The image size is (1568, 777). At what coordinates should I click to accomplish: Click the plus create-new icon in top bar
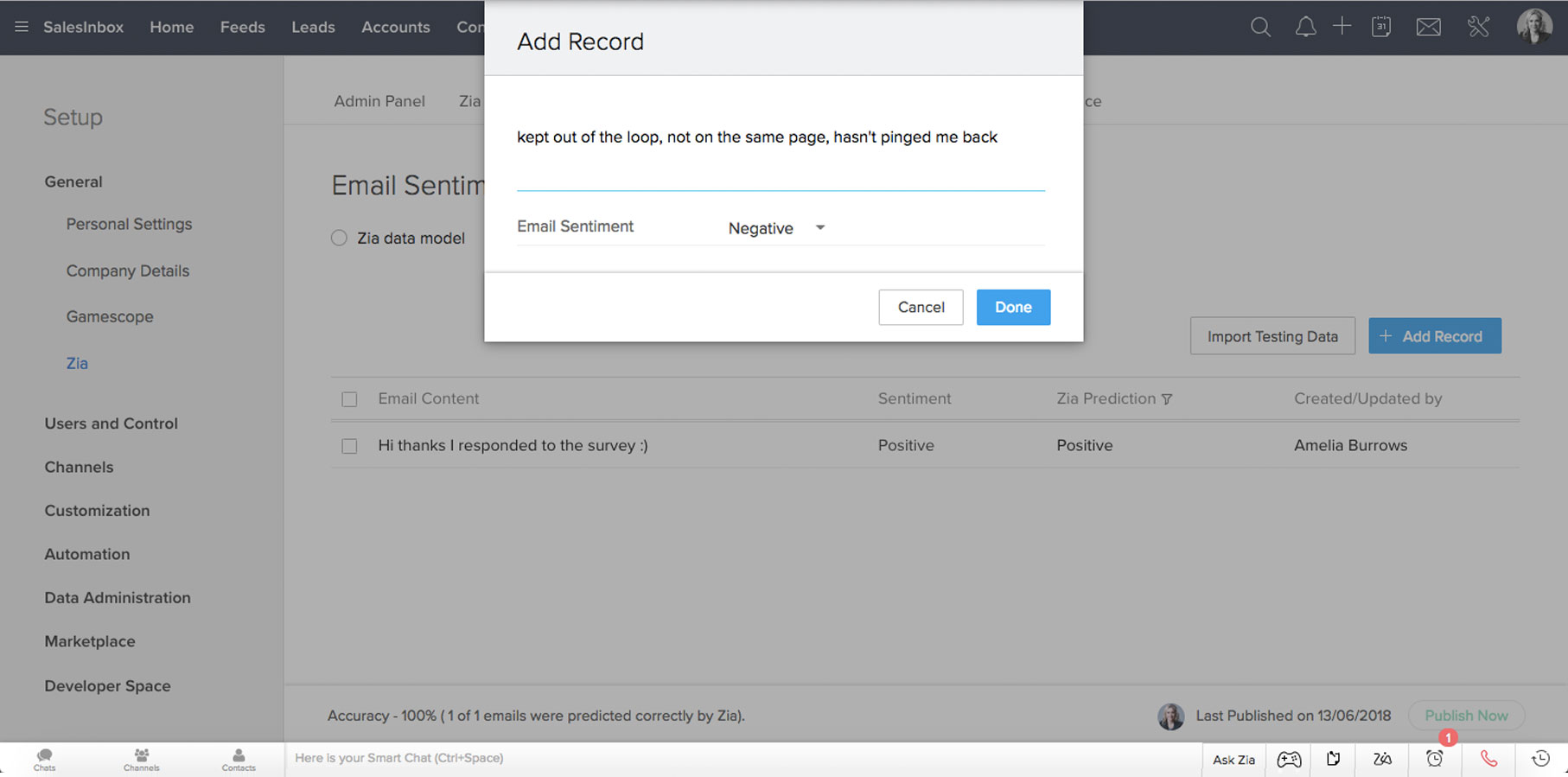coord(1342,26)
